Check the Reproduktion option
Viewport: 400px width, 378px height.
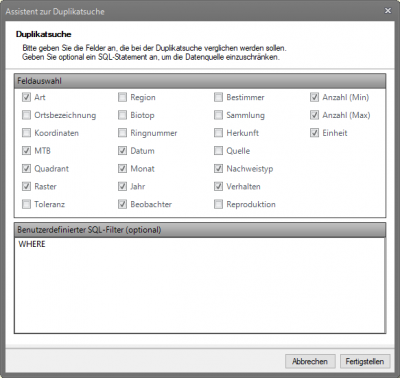[218, 204]
